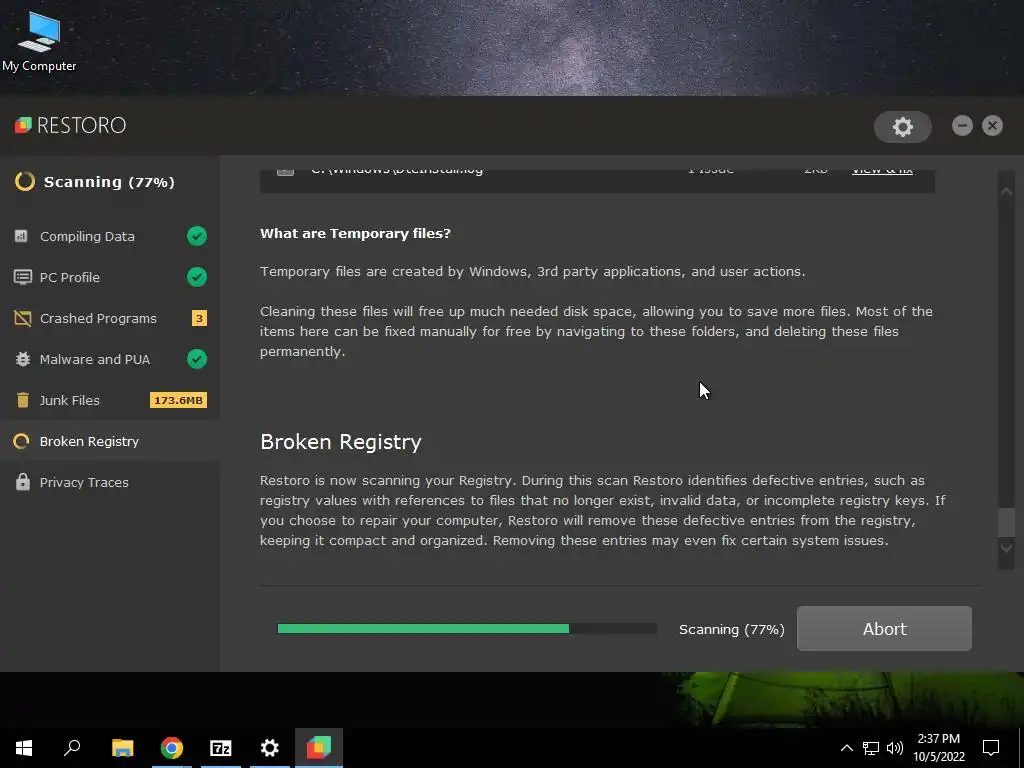Screen dimensions: 1024x768
Task: Click the Privacy Traces lock icon
Action: [x=23, y=482]
